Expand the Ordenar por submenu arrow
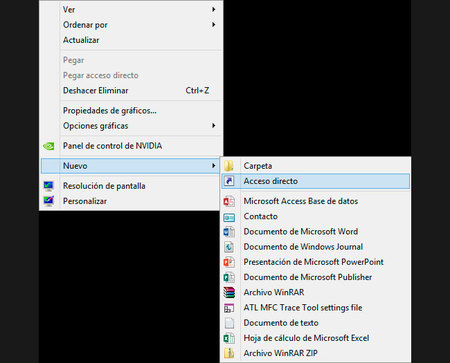 (x=213, y=25)
